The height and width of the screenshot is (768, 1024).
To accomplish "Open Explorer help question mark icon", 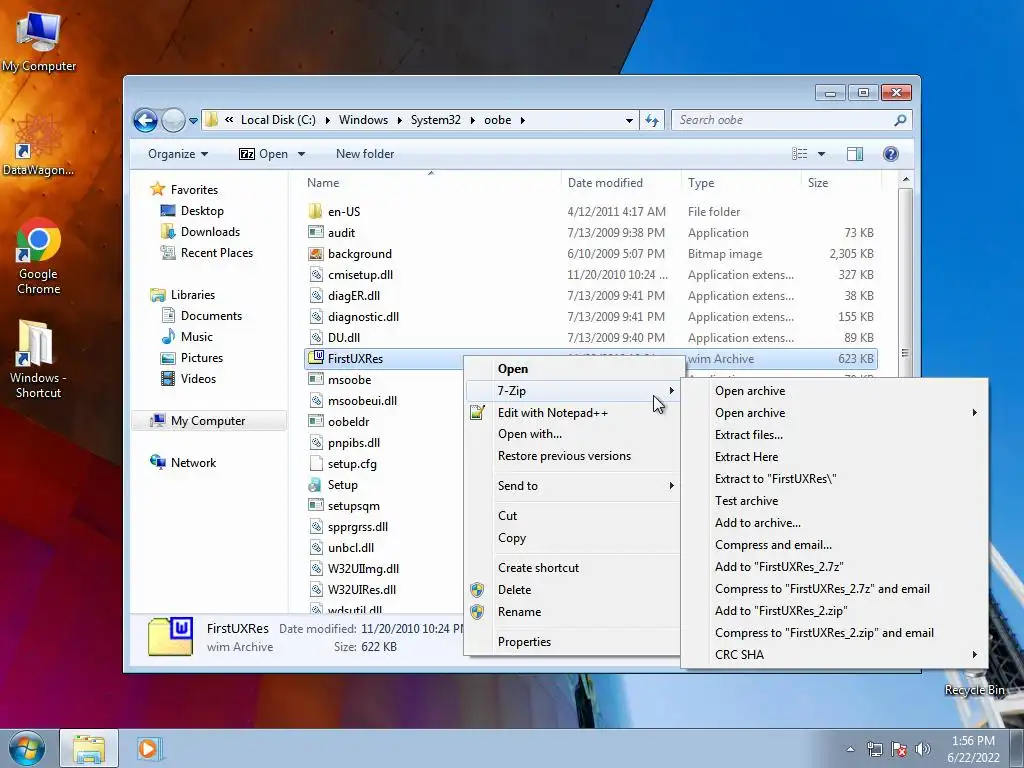I will point(890,154).
